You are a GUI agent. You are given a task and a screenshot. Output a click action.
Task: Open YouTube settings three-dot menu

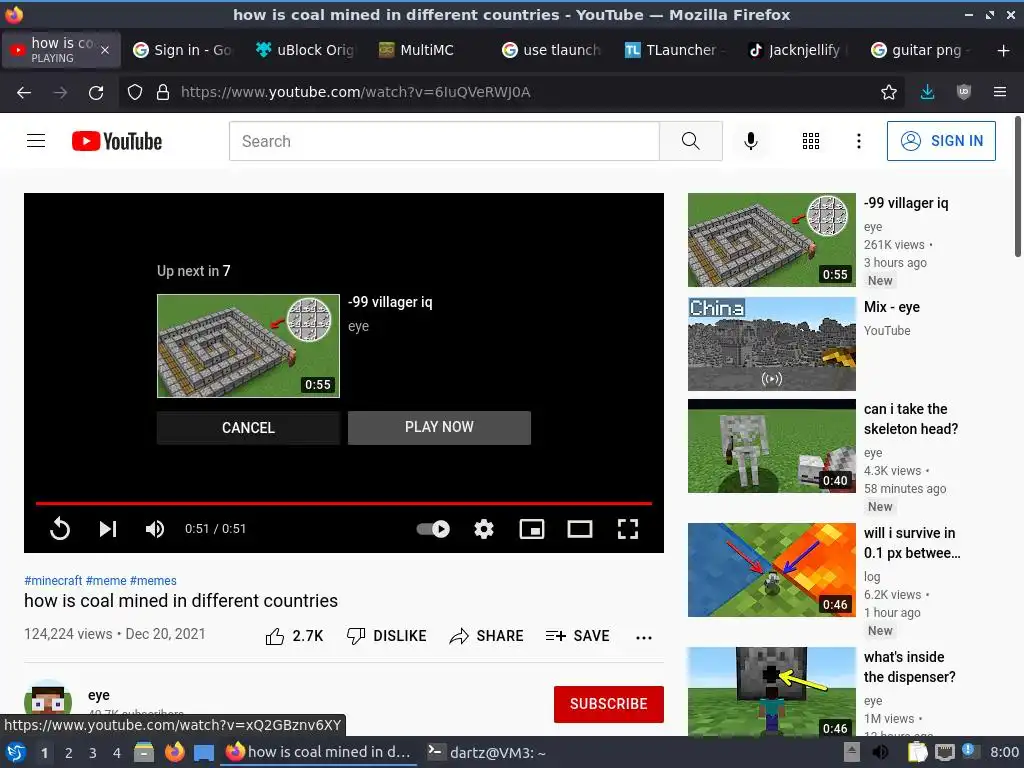(859, 141)
